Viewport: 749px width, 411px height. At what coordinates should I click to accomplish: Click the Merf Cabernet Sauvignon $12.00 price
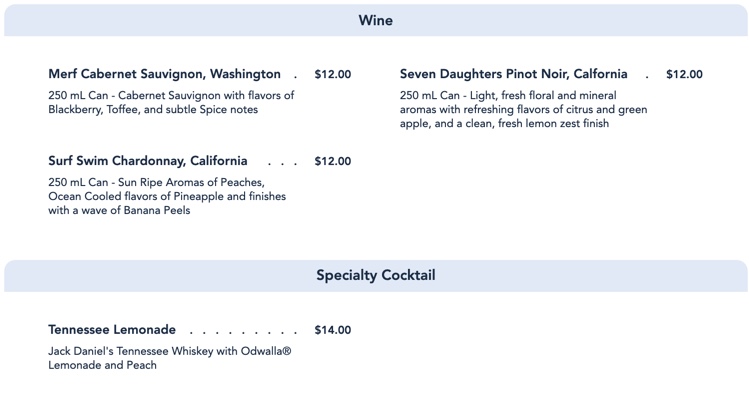coord(332,75)
